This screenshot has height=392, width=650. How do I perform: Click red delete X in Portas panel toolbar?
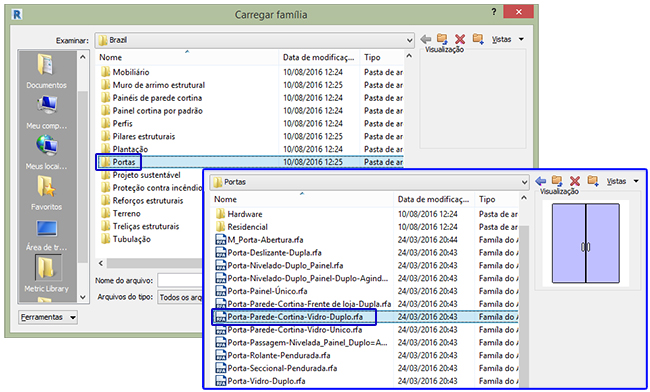(x=575, y=181)
